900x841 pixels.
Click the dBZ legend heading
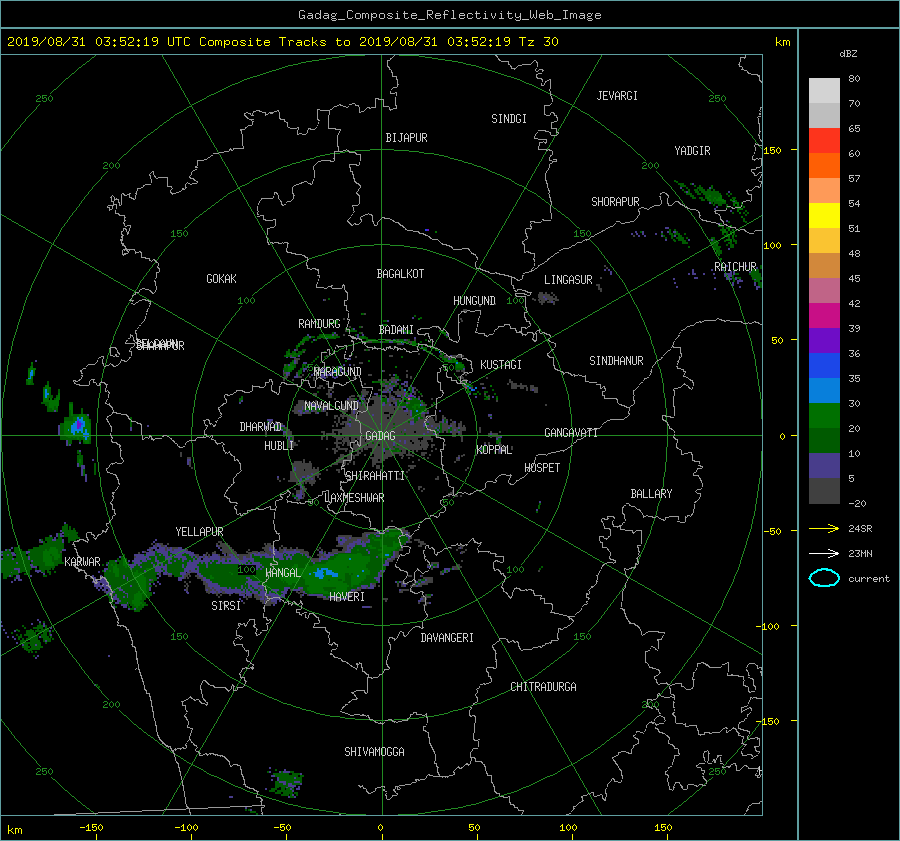[848, 54]
